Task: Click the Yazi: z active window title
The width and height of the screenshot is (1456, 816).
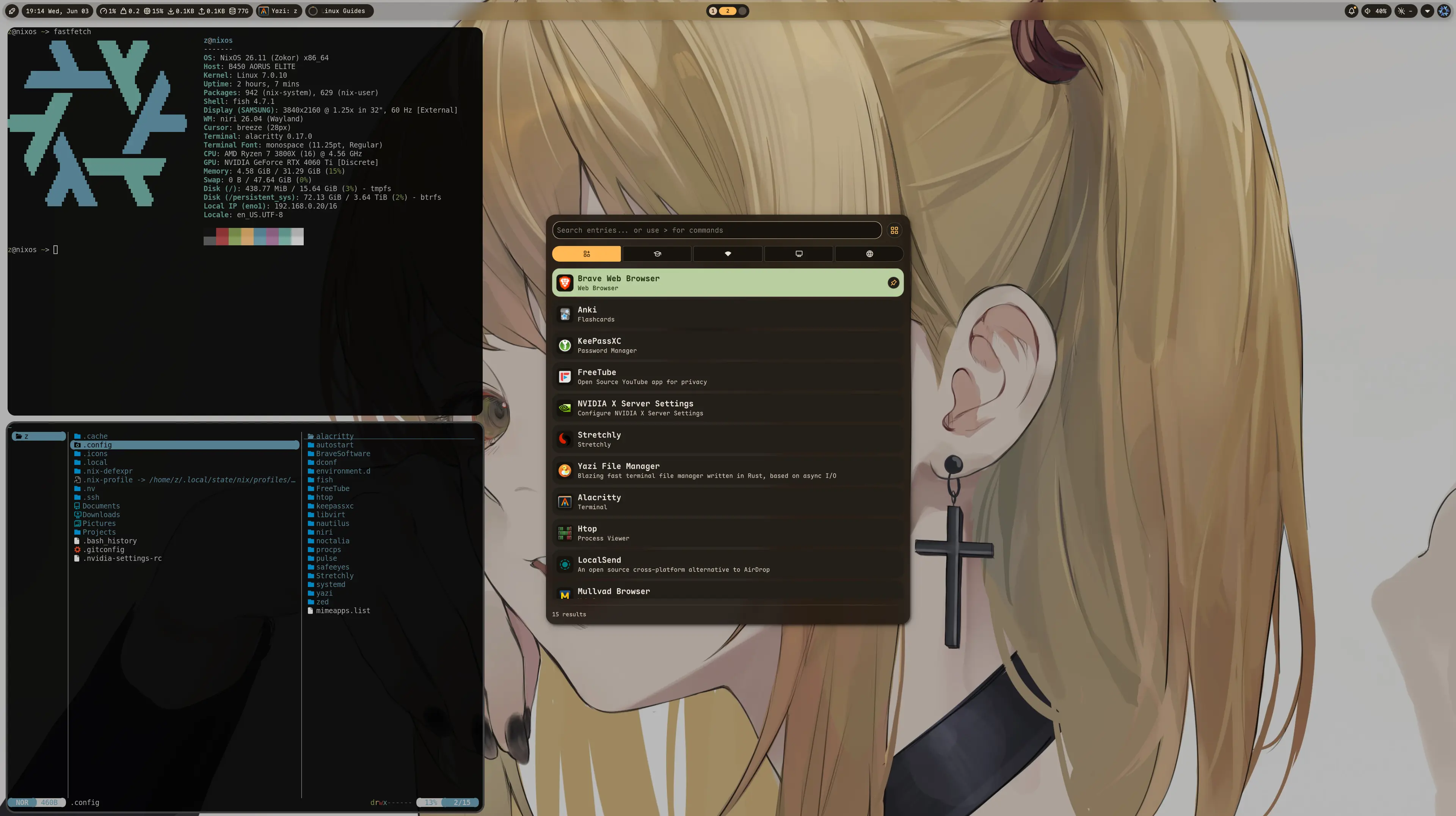Action: [279, 11]
